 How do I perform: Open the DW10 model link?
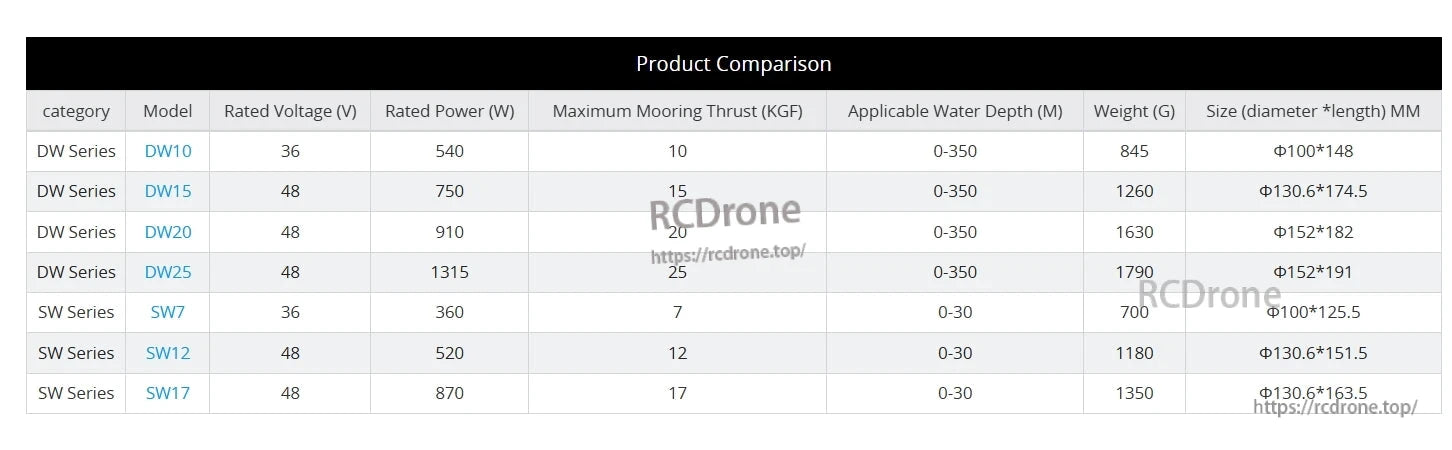pos(168,151)
